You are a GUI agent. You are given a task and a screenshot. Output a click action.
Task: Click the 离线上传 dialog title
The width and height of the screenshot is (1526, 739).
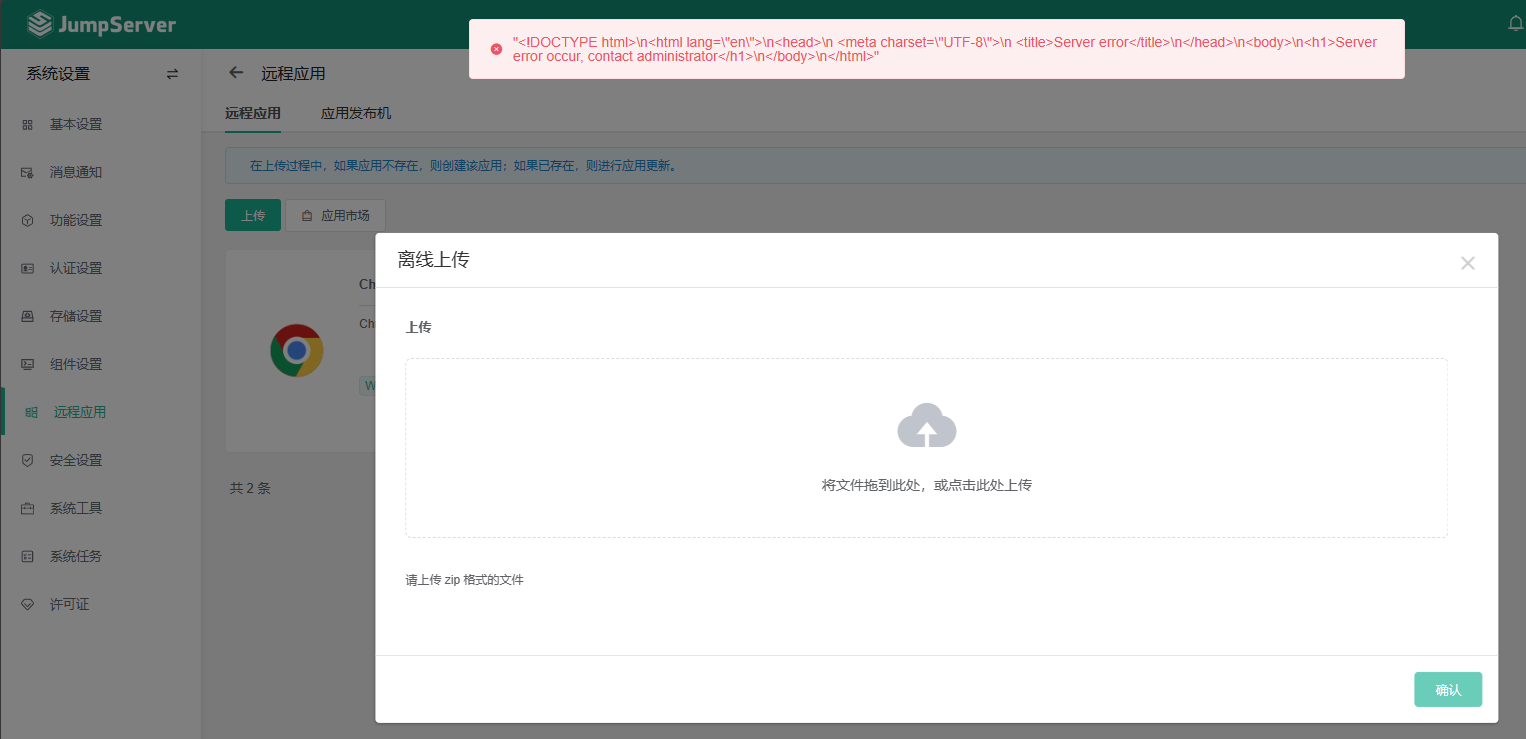point(434,260)
